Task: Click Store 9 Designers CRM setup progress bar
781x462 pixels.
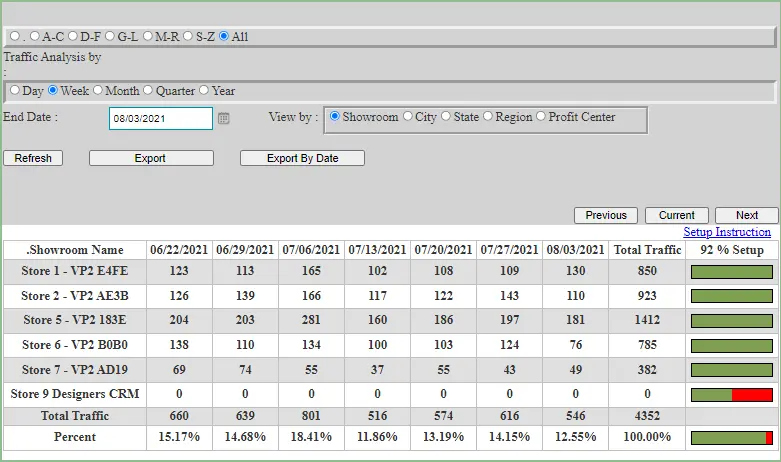Action: [732, 395]
